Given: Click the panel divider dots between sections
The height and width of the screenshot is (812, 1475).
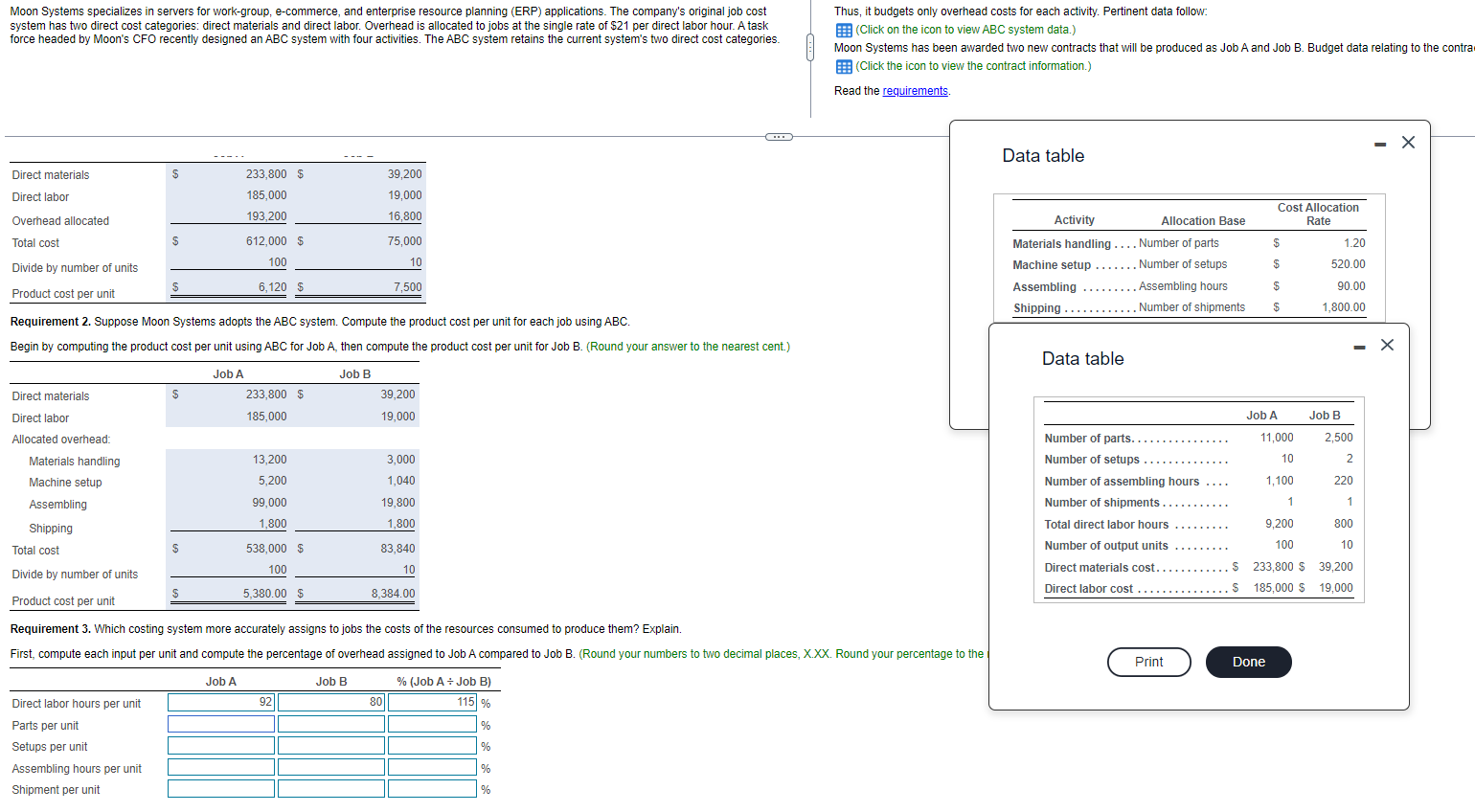Looking at the screenshot, I should pyautogui.click(x=809, y=46).
